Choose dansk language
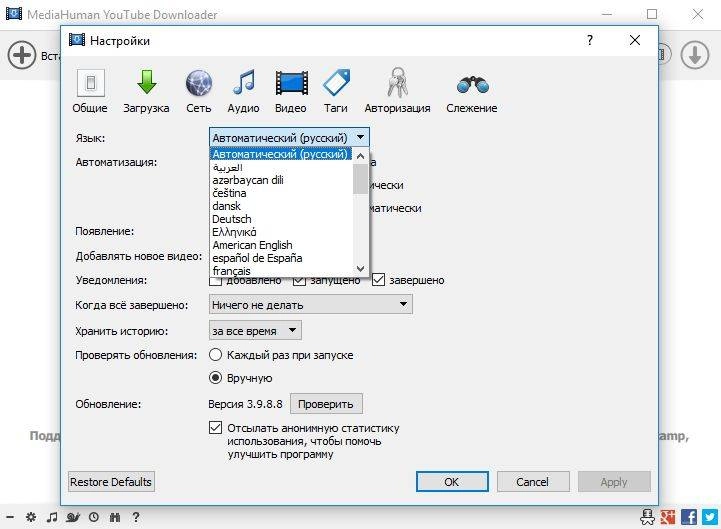721x529 pixels. (x=280, y=206)
